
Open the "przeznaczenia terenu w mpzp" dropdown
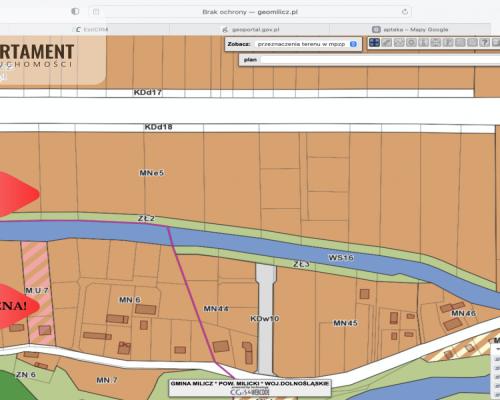pyautogui.click(x=307, y=44)
